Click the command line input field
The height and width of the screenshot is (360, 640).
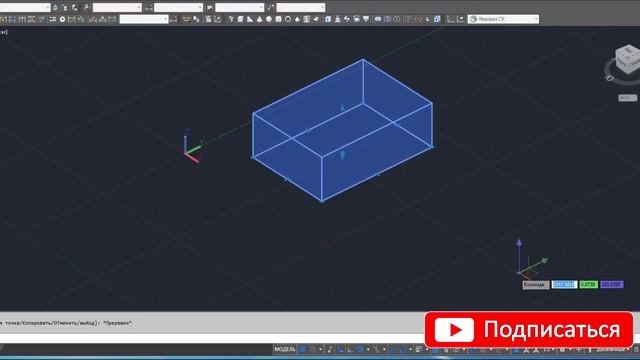pos(212,338)
